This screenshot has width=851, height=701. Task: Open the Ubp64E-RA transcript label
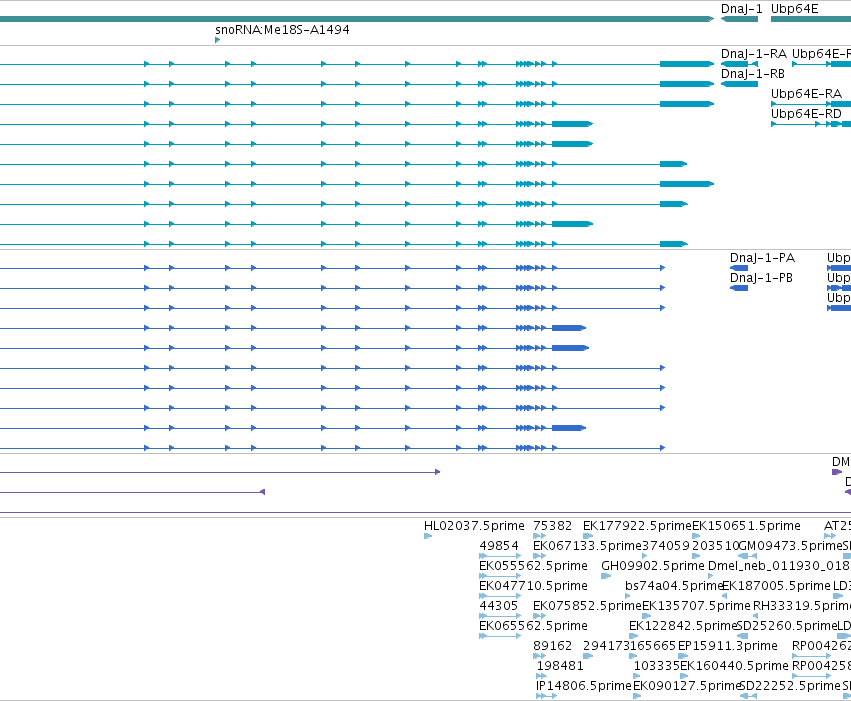pos(806,94)
